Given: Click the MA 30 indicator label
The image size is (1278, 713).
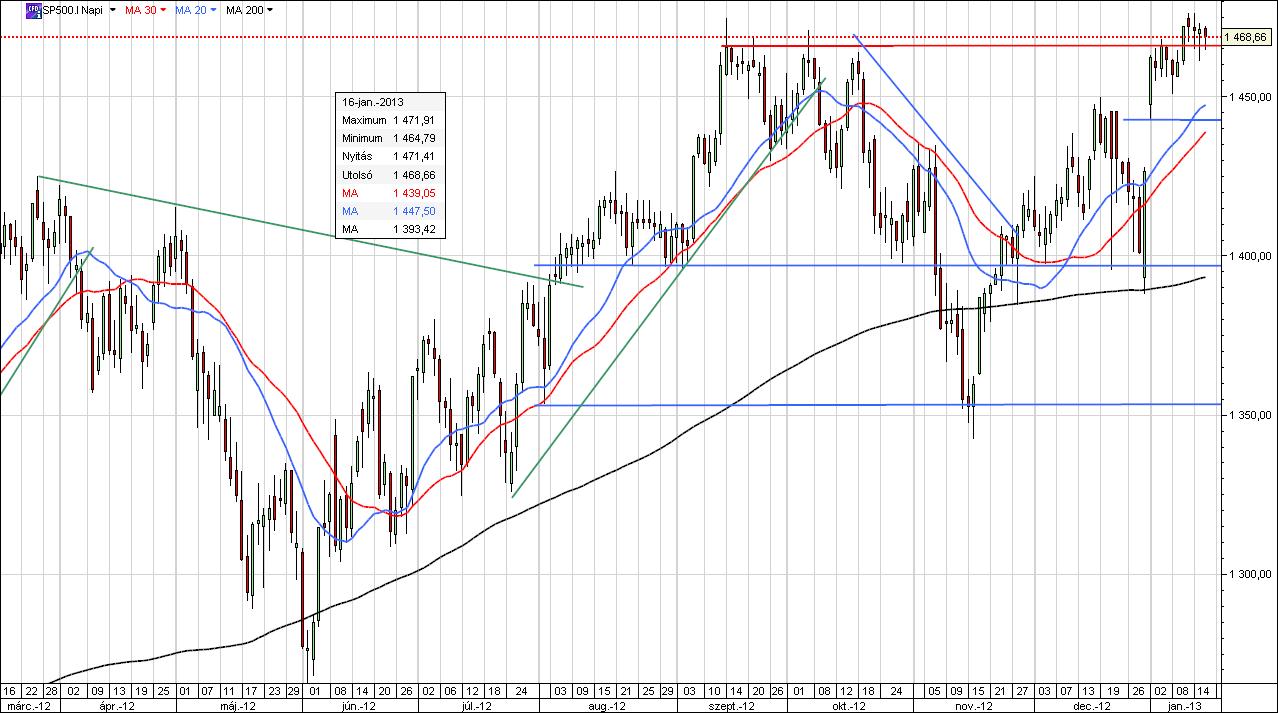Looking at the screenshot, I should click(139, 10).
